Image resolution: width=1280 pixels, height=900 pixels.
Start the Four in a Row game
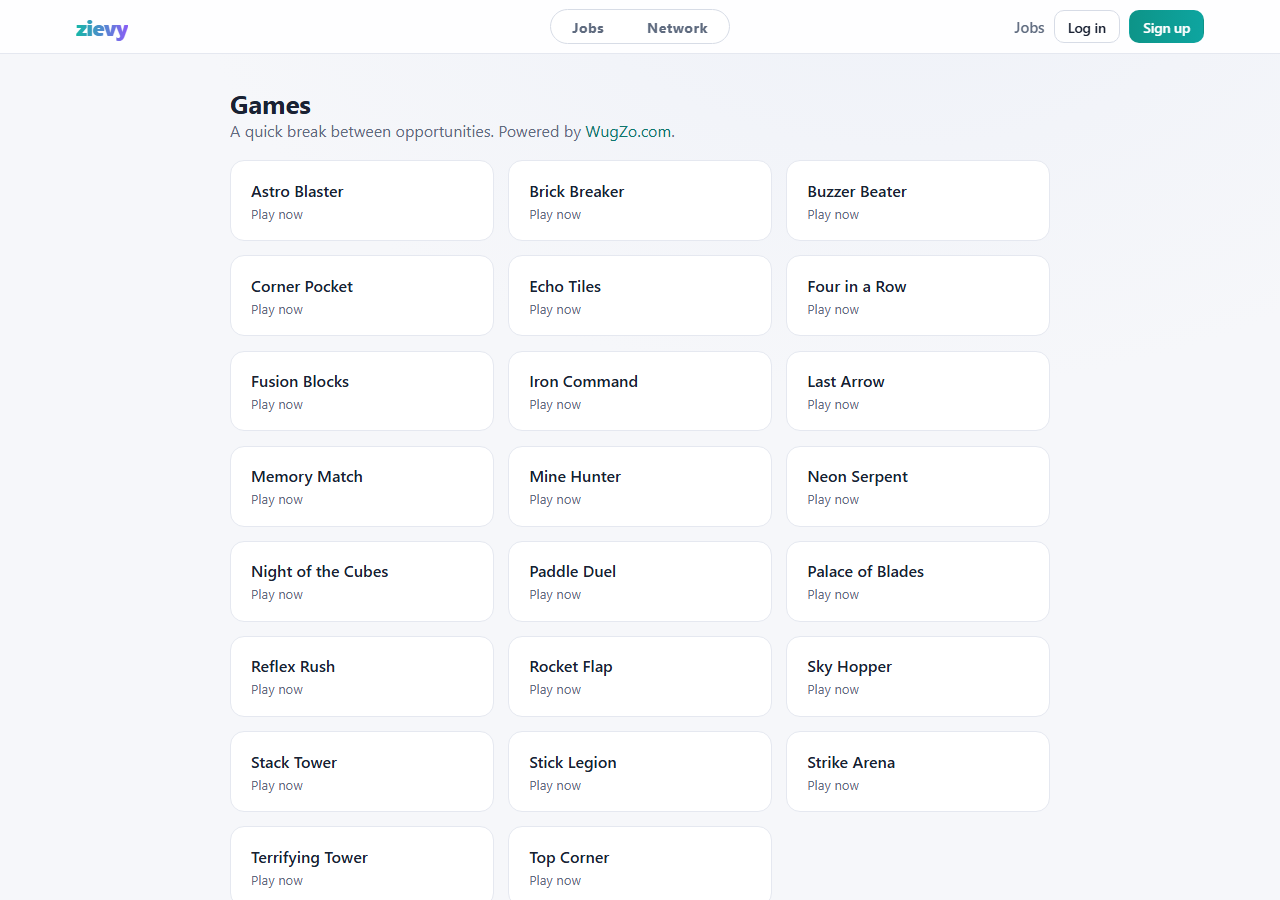point(918,296)
